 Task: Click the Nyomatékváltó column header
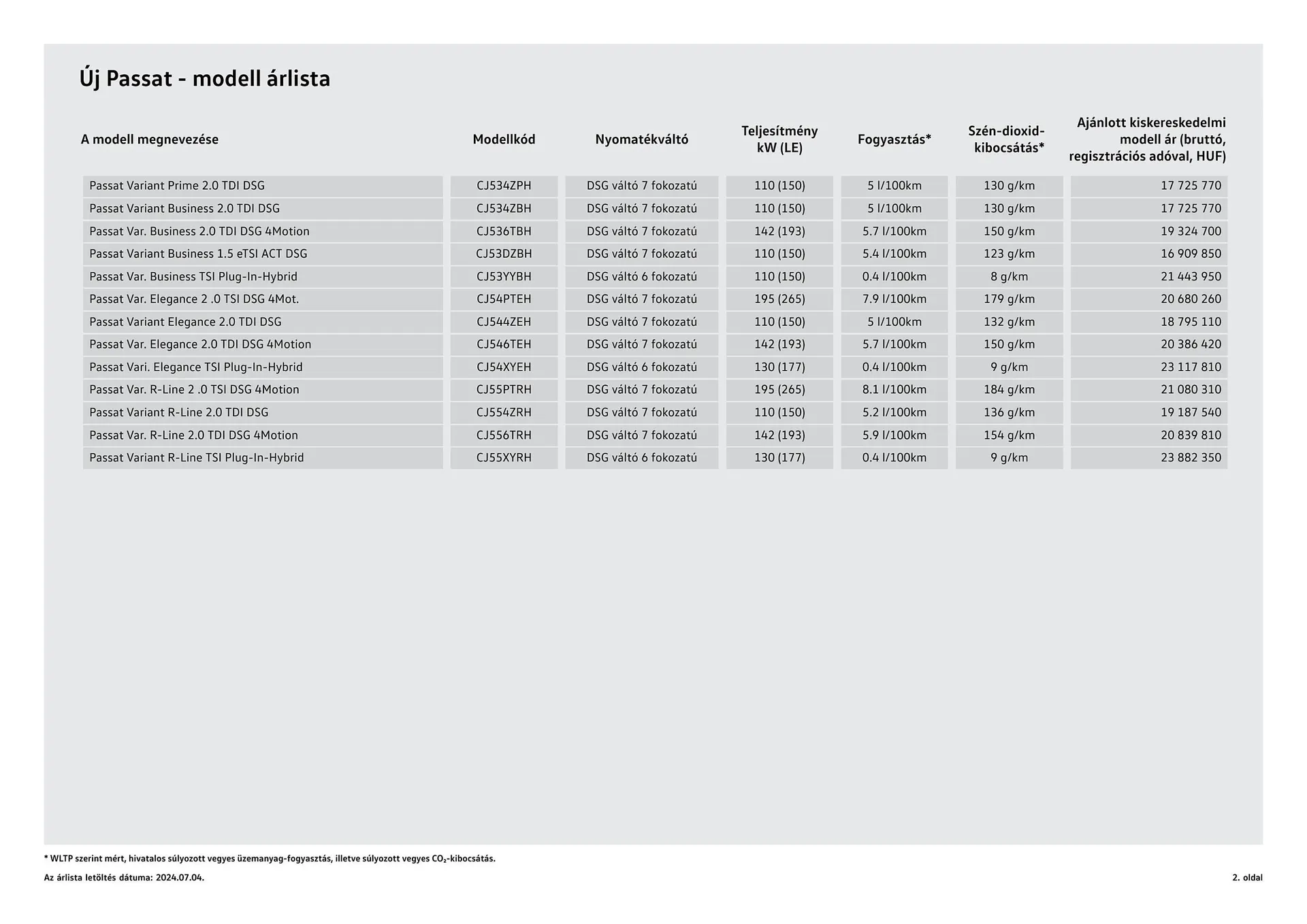click(x=641, y=139)
